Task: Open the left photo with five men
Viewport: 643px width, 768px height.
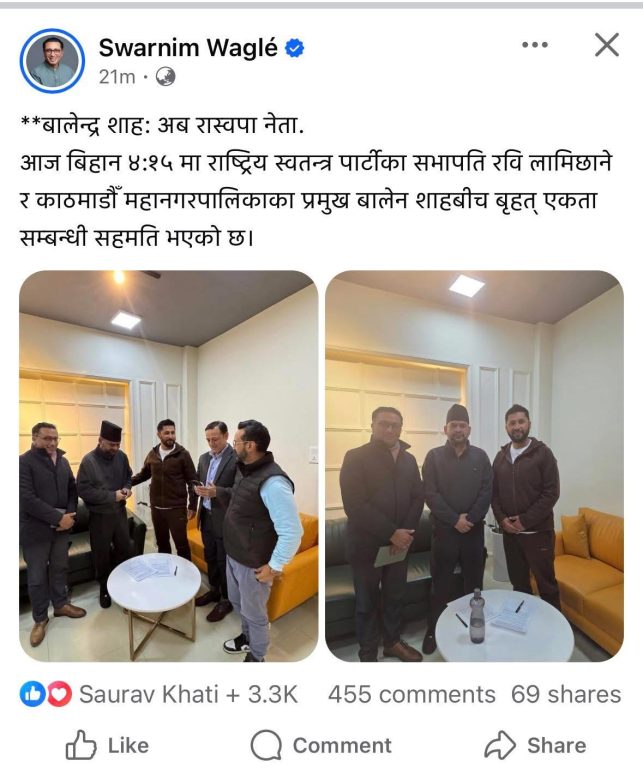Action: pyautogui.click(x=168, y=466)
